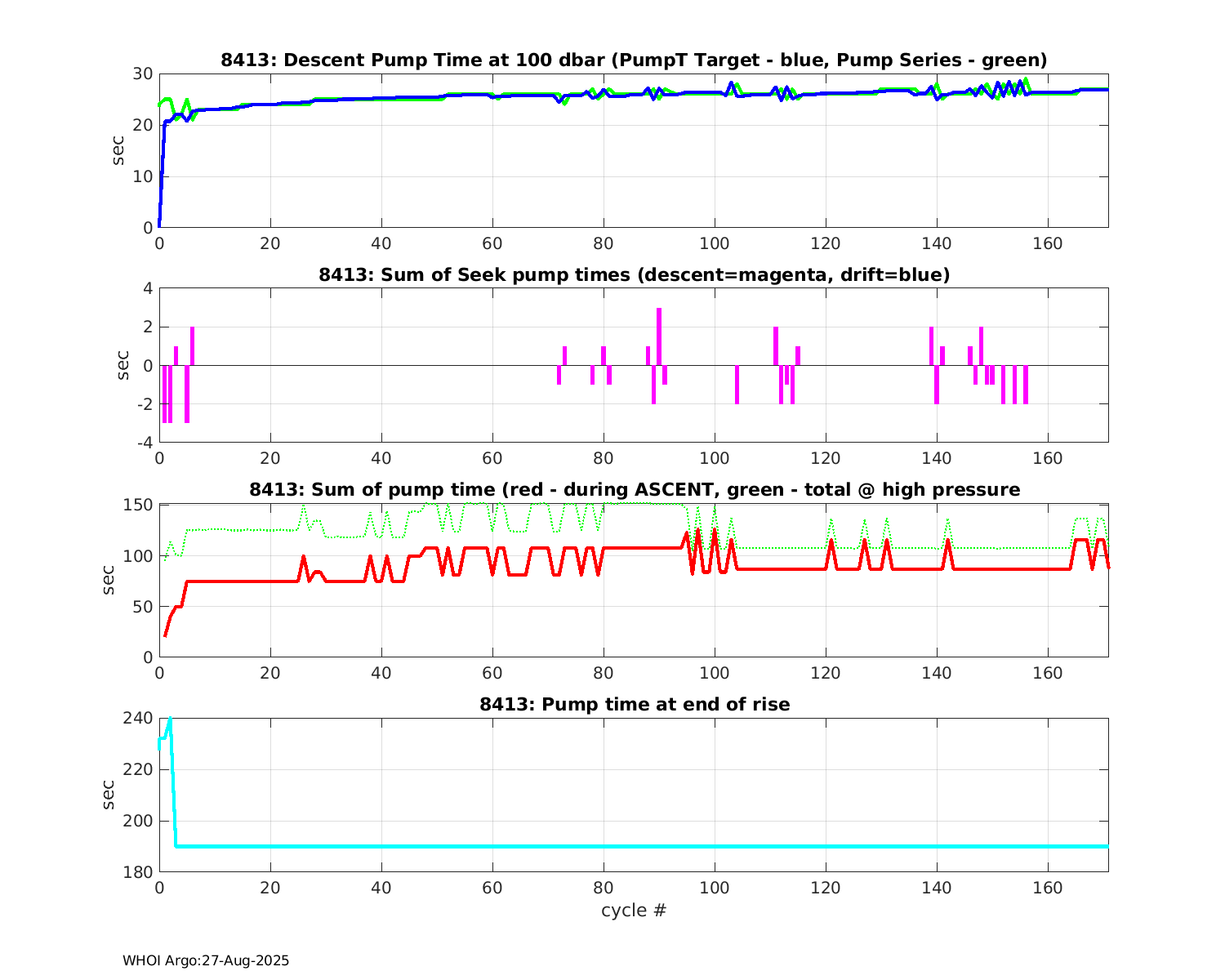Click the 'sec' y-axis label of the bottom plot
The width and height of the screenshot is (1225, 980).
point(109,795)
